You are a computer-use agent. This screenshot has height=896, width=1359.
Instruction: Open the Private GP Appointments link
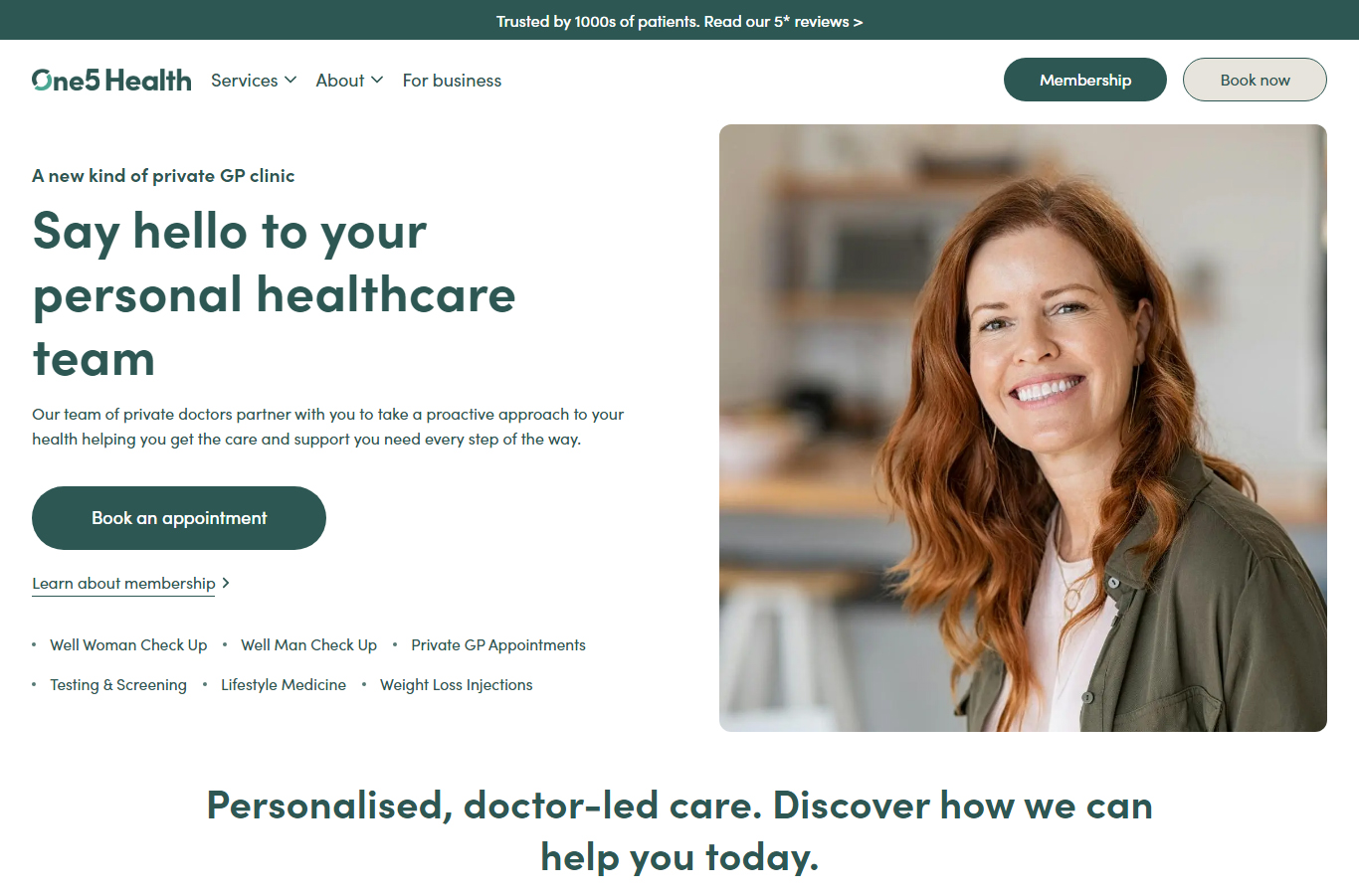point(498,645)
